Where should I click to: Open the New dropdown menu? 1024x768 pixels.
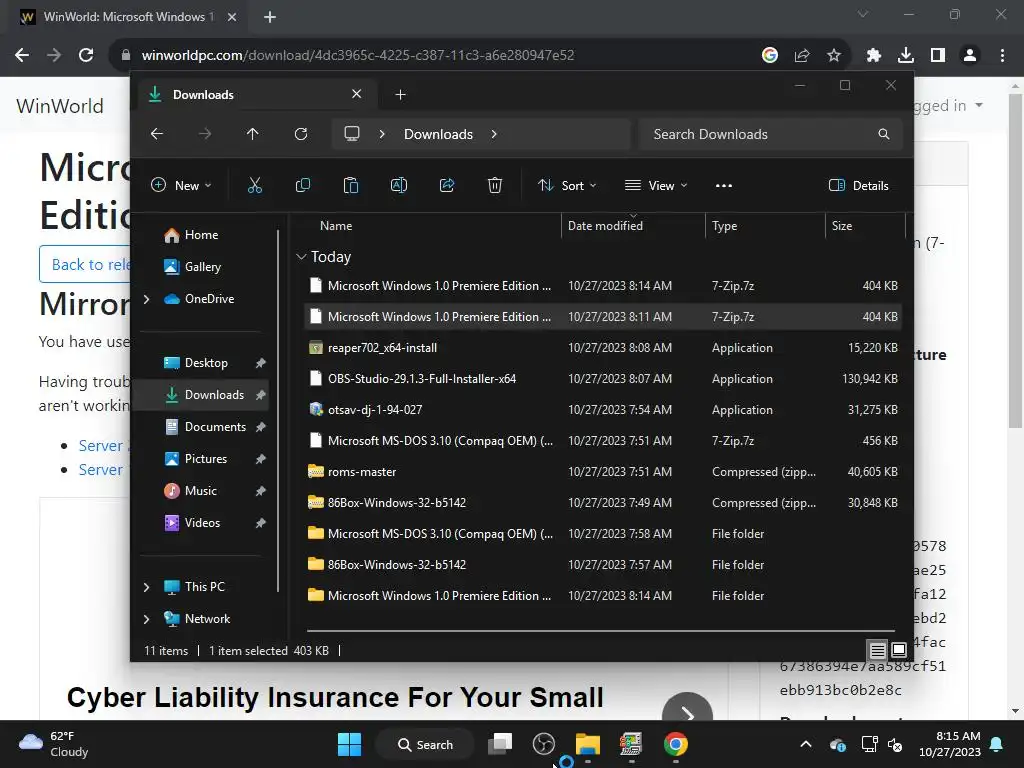coord(181,185)
